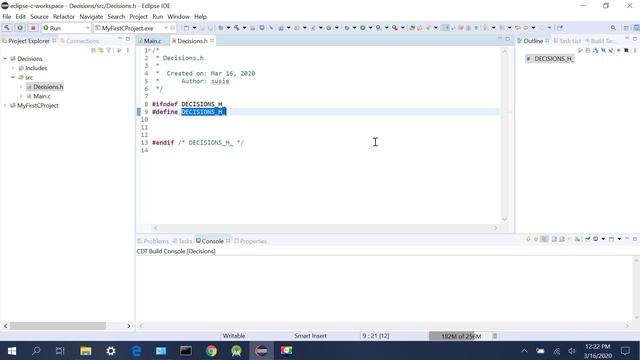
Task: Click the heap memory status bar
Action: (460, 336)
